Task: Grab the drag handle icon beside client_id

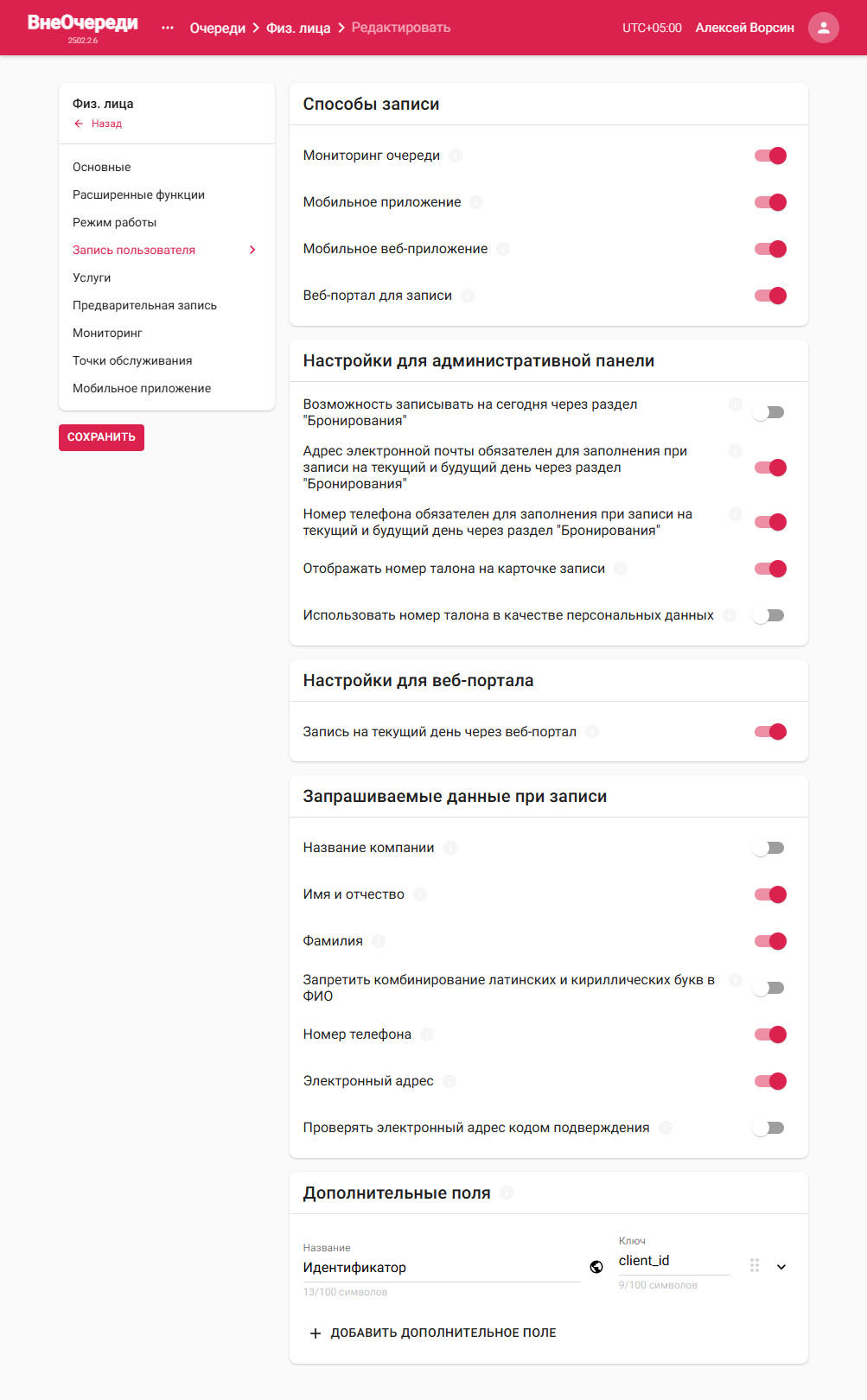Action: (x=755, y=1265)
